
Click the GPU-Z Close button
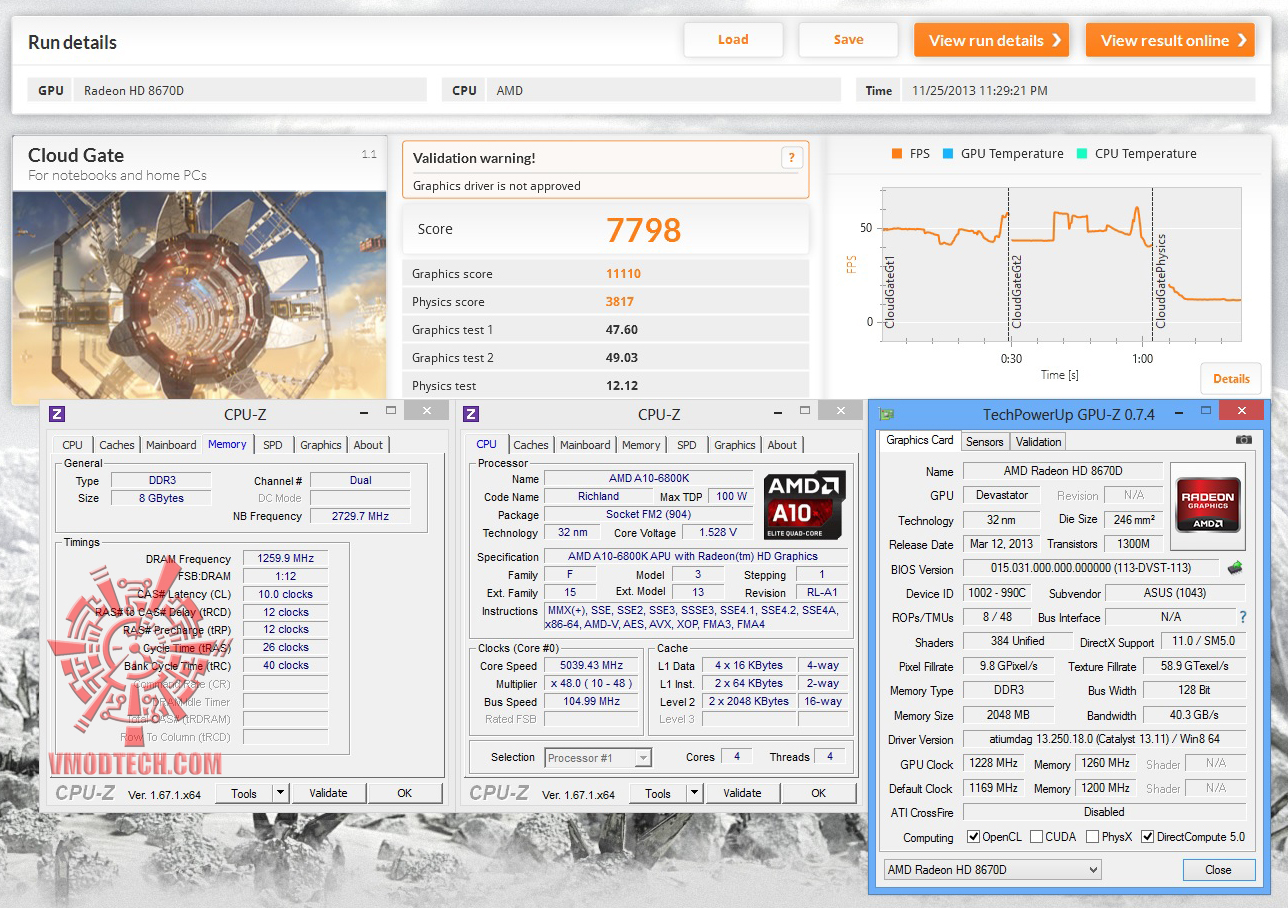1218,870
